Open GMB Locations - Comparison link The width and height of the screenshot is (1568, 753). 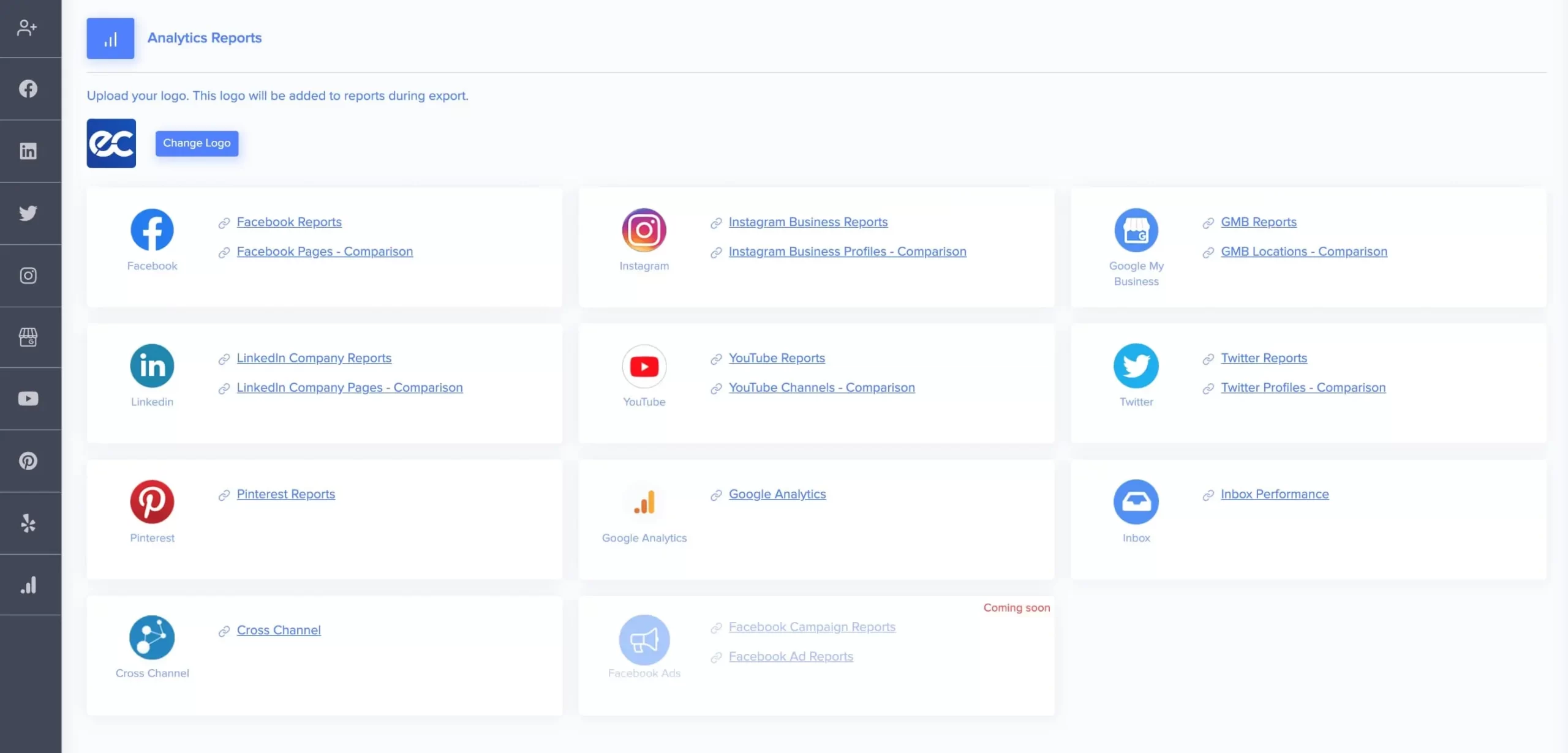coord(1303,252)
